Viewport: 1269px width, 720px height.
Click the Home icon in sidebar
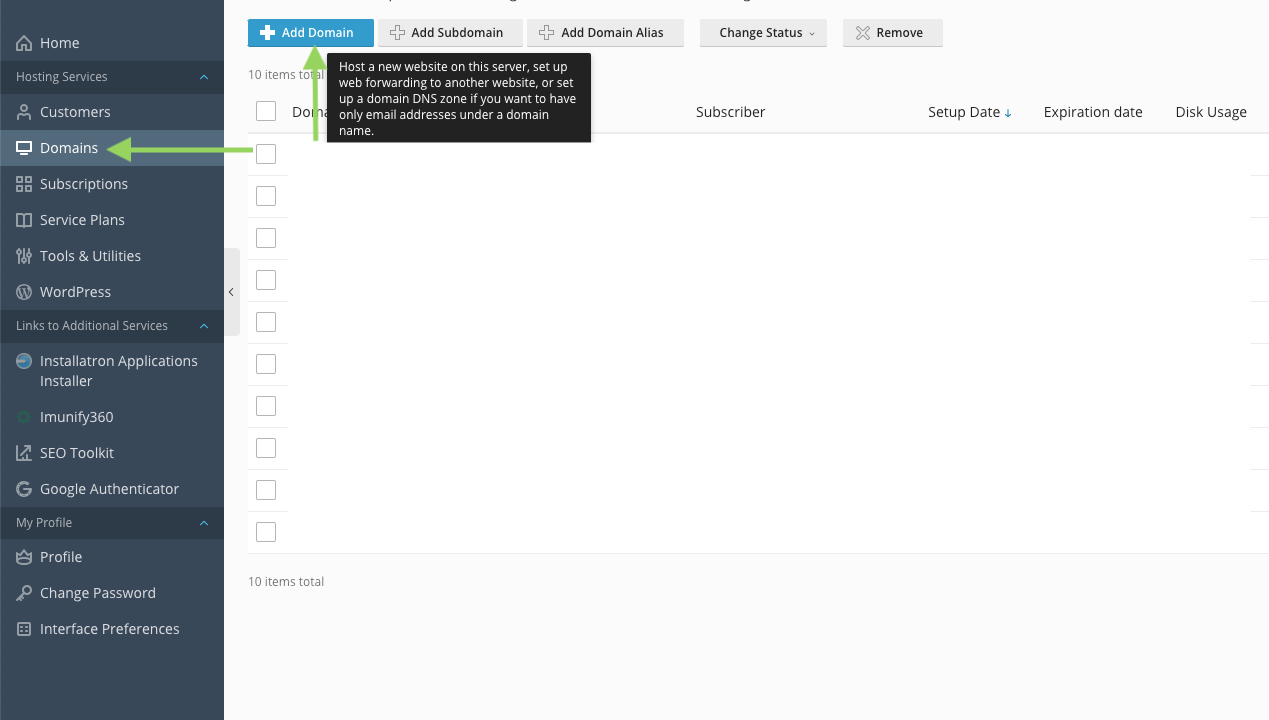tap(24, 43)
